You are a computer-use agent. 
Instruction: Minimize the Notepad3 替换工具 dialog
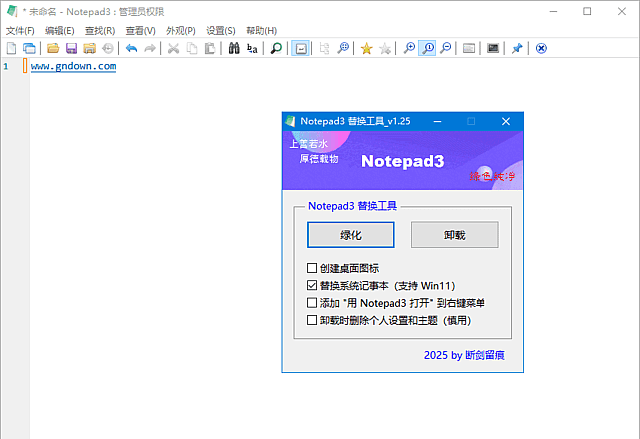click(x=437, y=122)
